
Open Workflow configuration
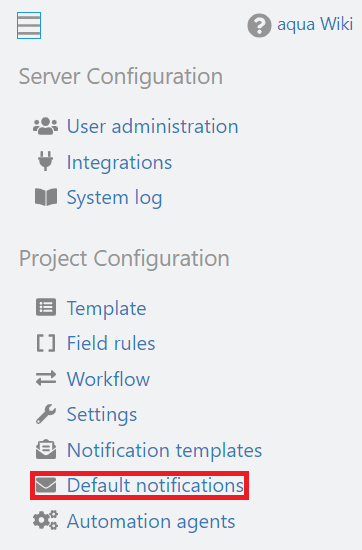point(108,379)
